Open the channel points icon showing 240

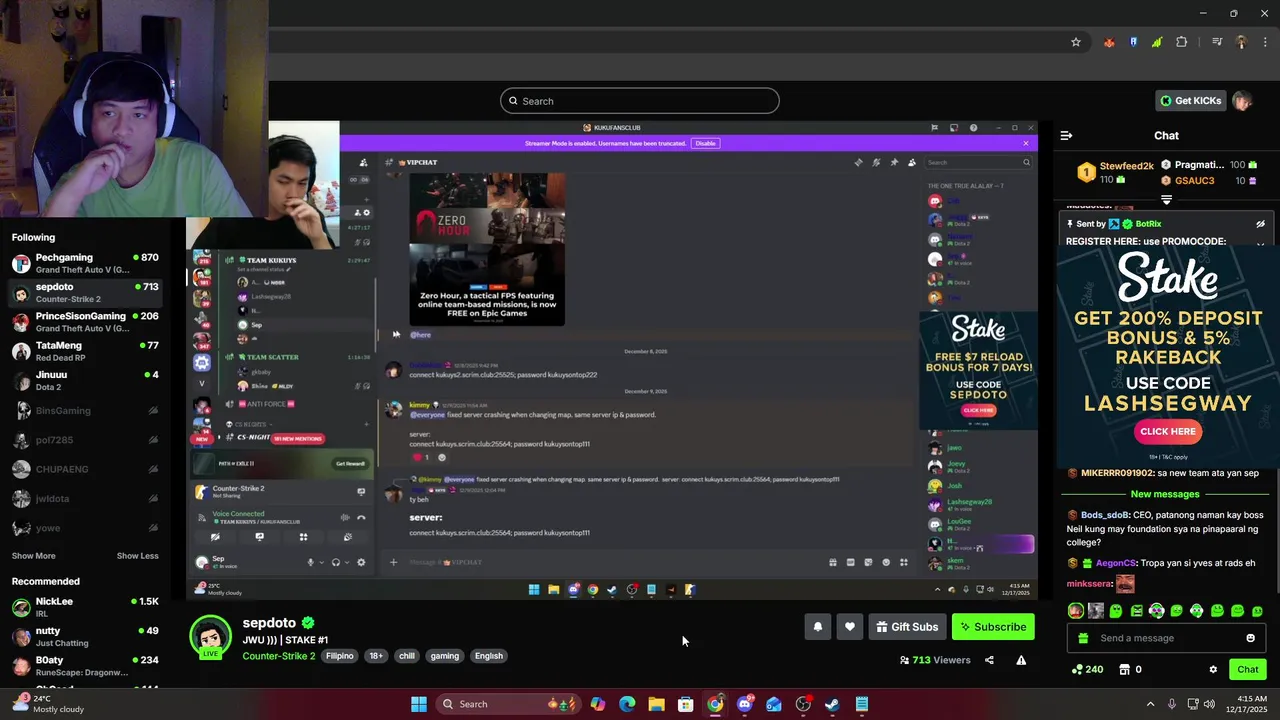pyautogui.click(x=1087, y=669)
